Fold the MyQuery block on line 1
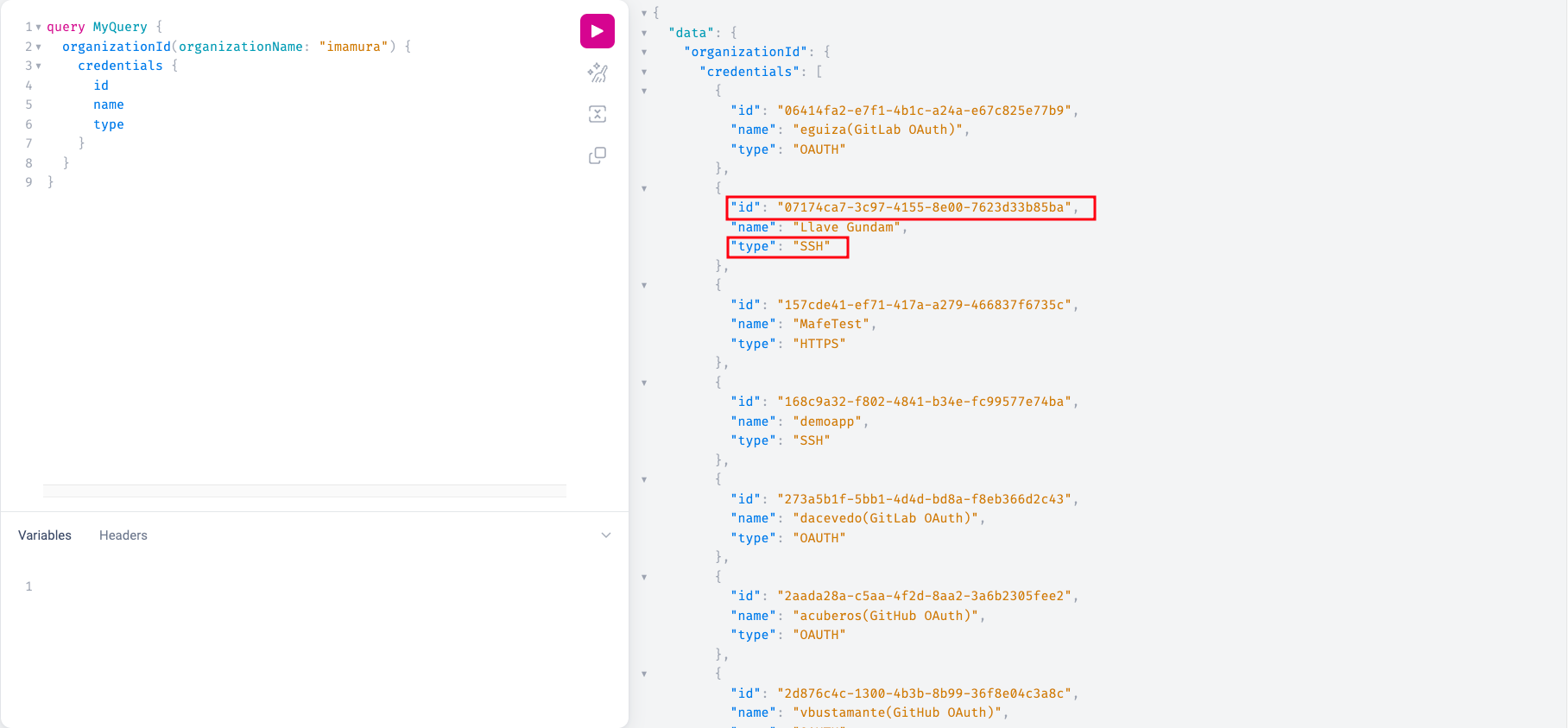Image resolution: width=1568 pixels, height=728 pixels. pyautogui.click(x=38, y=28)
